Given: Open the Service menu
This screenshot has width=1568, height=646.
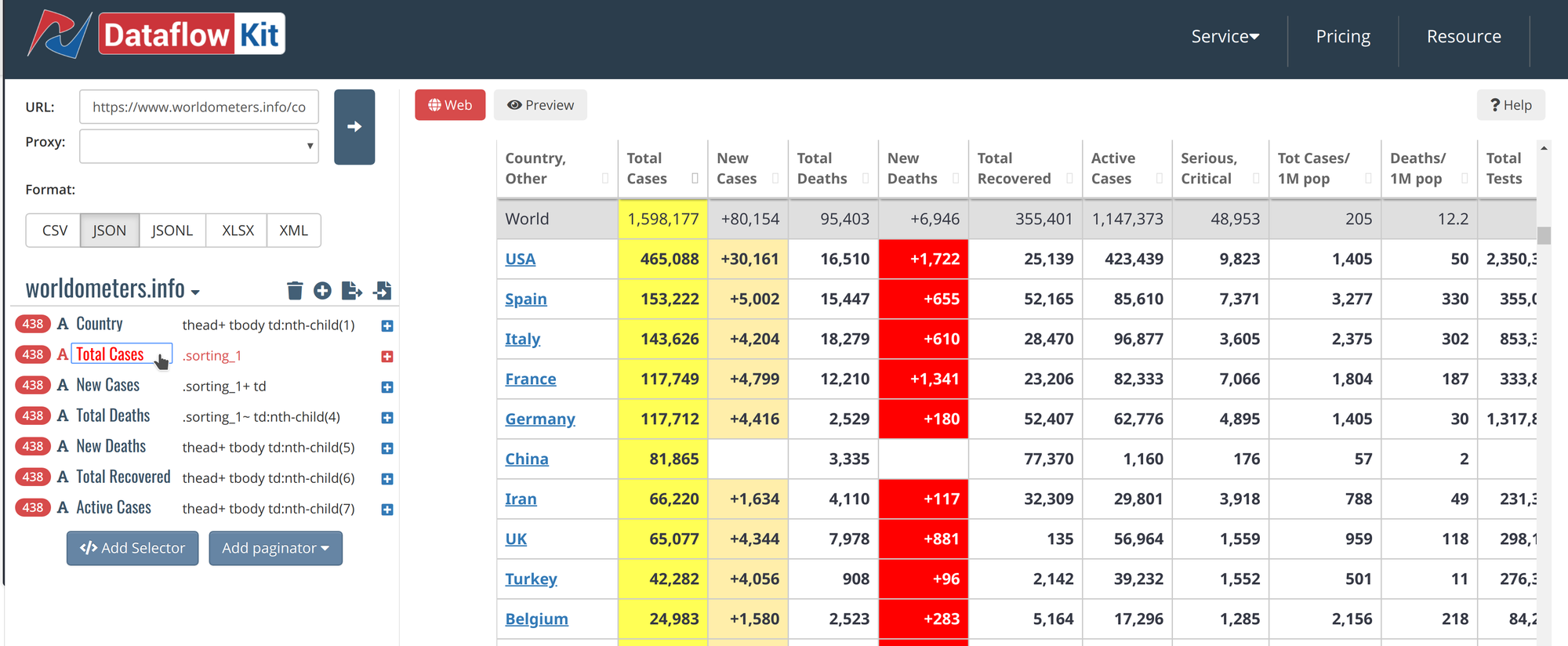Looking at the screenshot, I should (1225, 37).
